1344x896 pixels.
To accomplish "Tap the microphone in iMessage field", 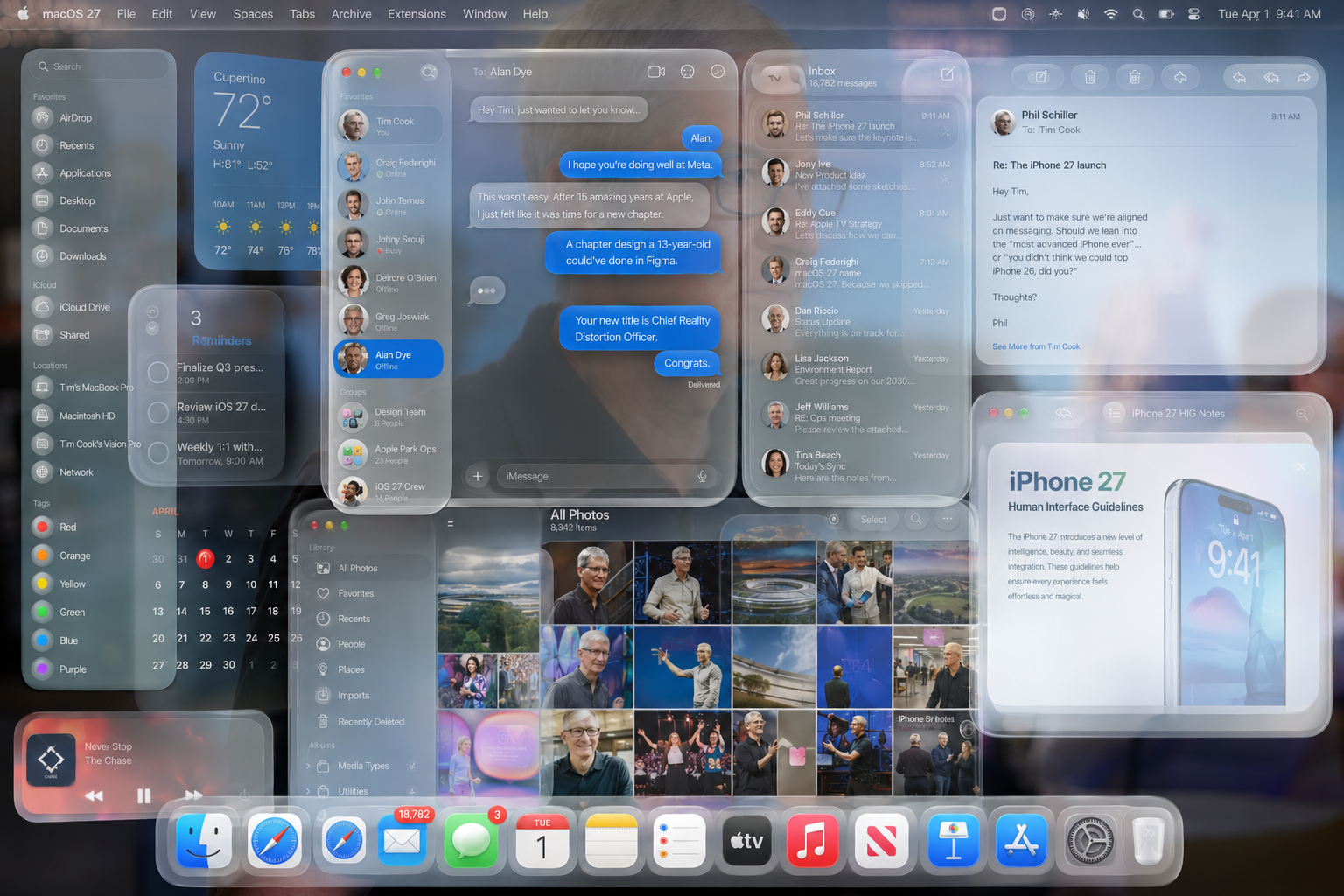I will [x=702, y=477].
